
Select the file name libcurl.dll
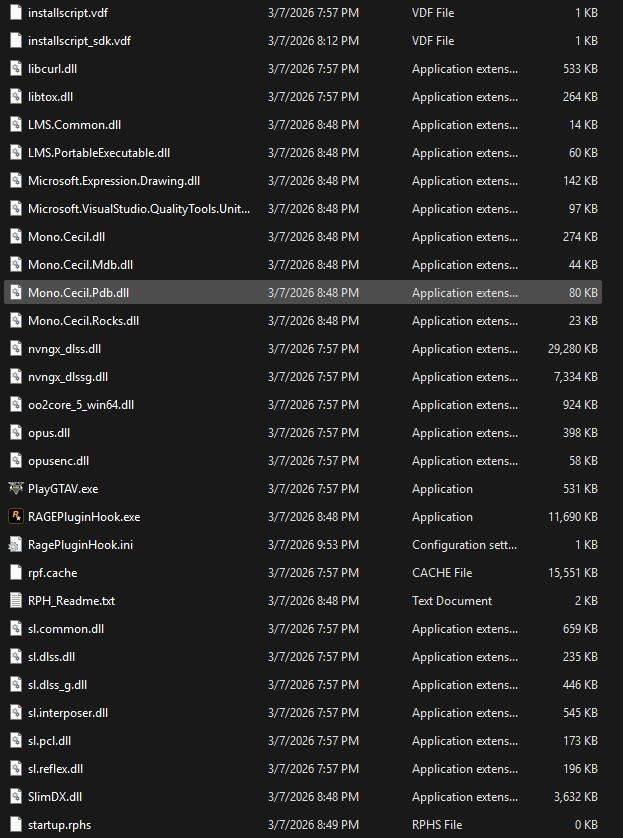52,69
